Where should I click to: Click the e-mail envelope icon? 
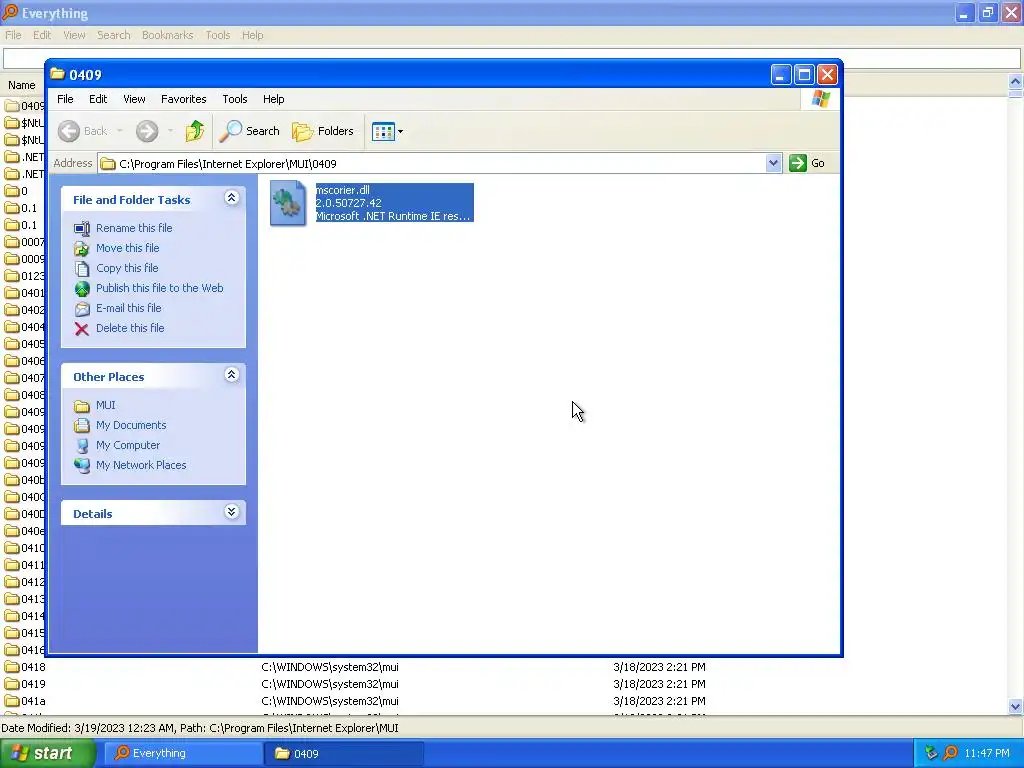click(82, 309)
